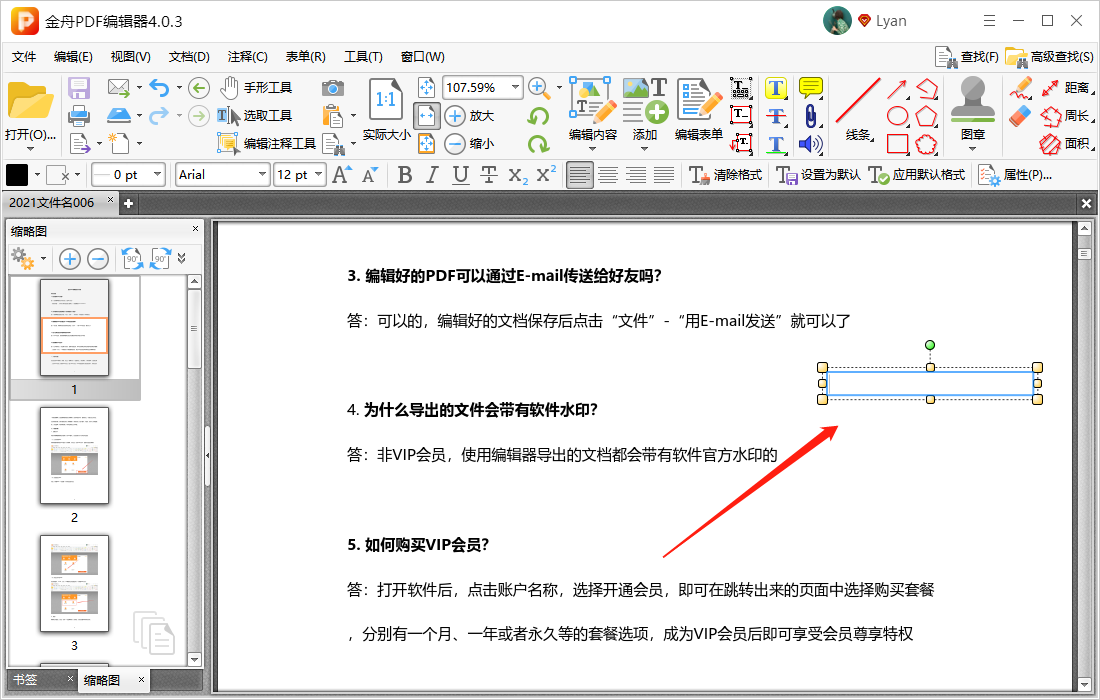
Task: Click the attach file paperclip icon
Action: [811, 116]
